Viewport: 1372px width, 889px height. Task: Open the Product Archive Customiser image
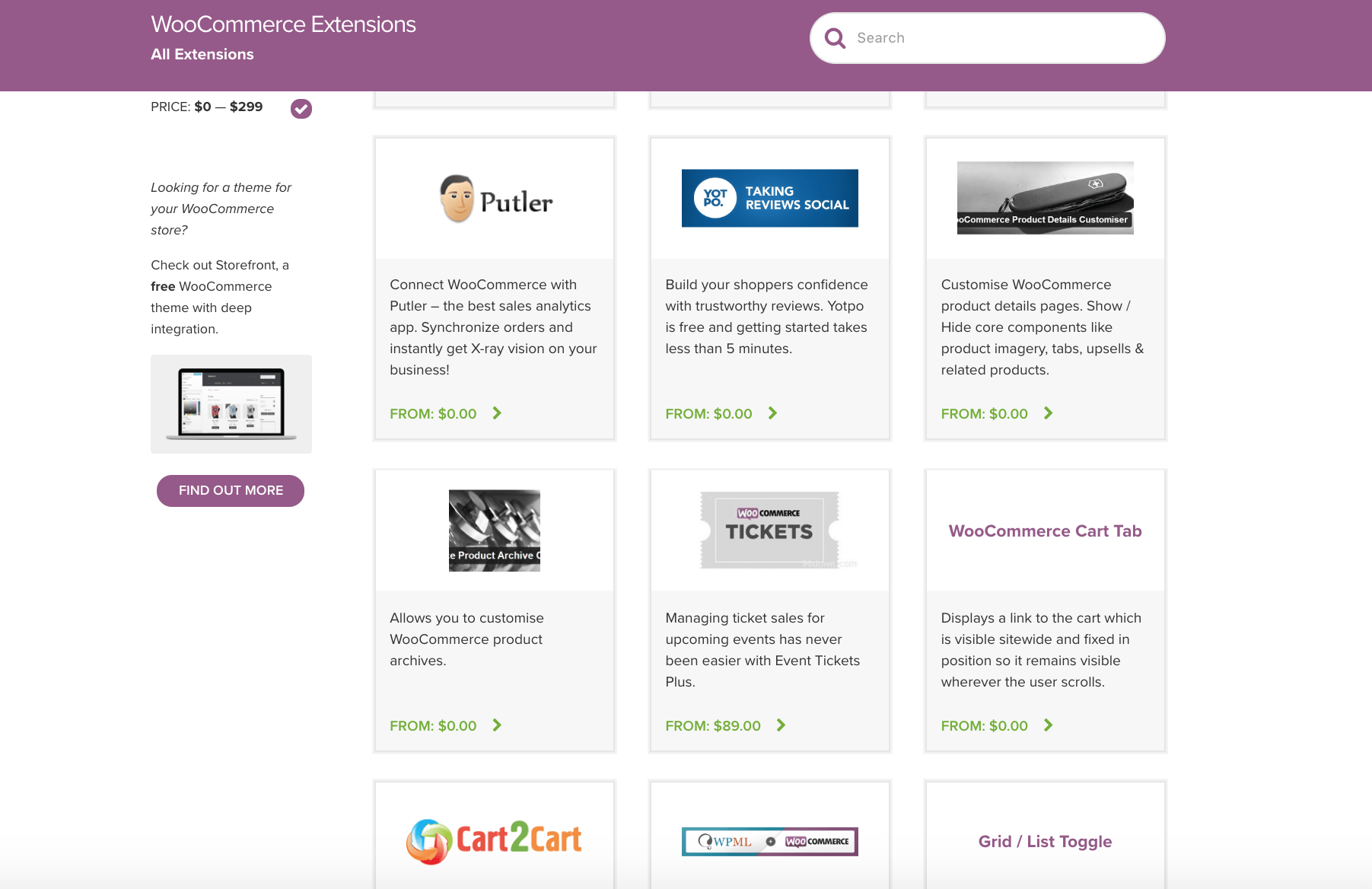pos(495,531)
